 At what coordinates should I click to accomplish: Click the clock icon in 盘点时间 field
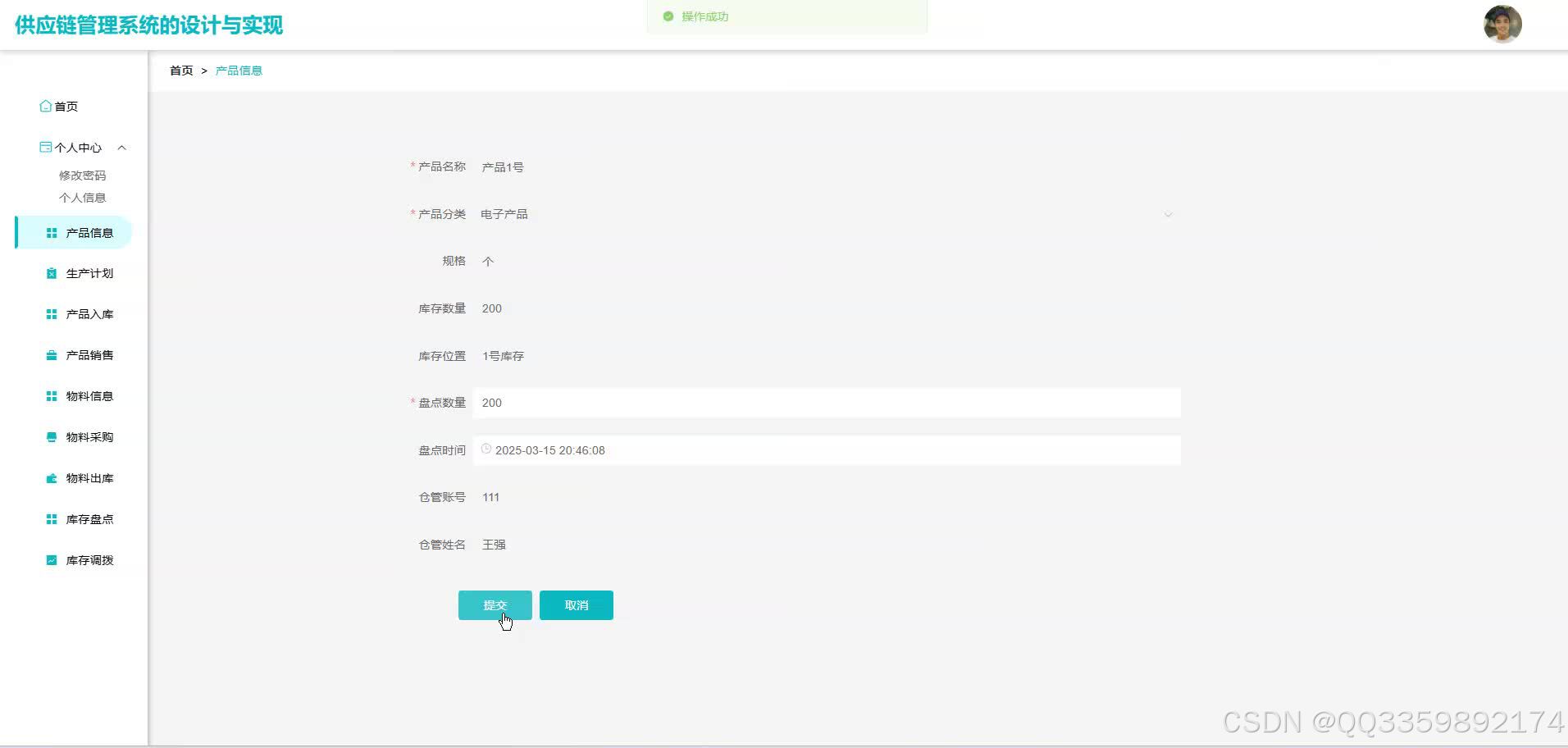pyautogui.click(x=486, y=449)
